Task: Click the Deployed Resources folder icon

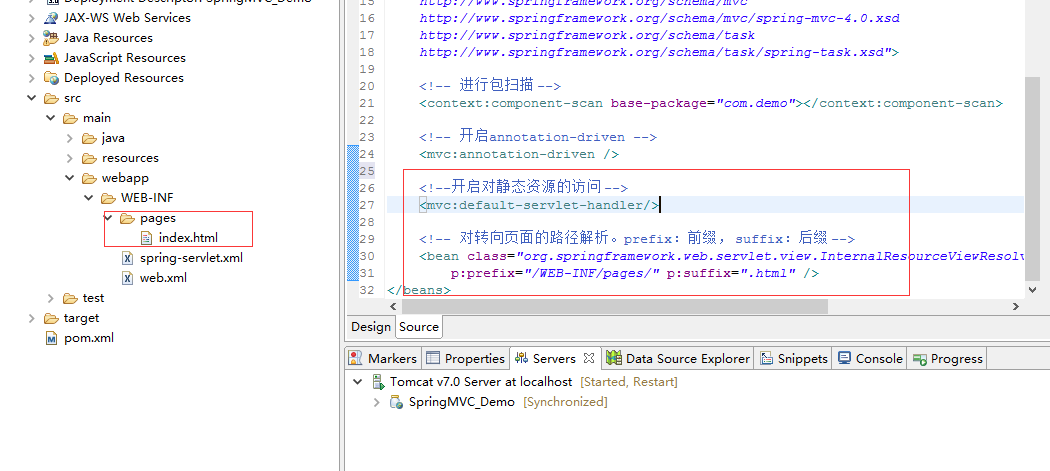Action: click(x=52, y=78)
